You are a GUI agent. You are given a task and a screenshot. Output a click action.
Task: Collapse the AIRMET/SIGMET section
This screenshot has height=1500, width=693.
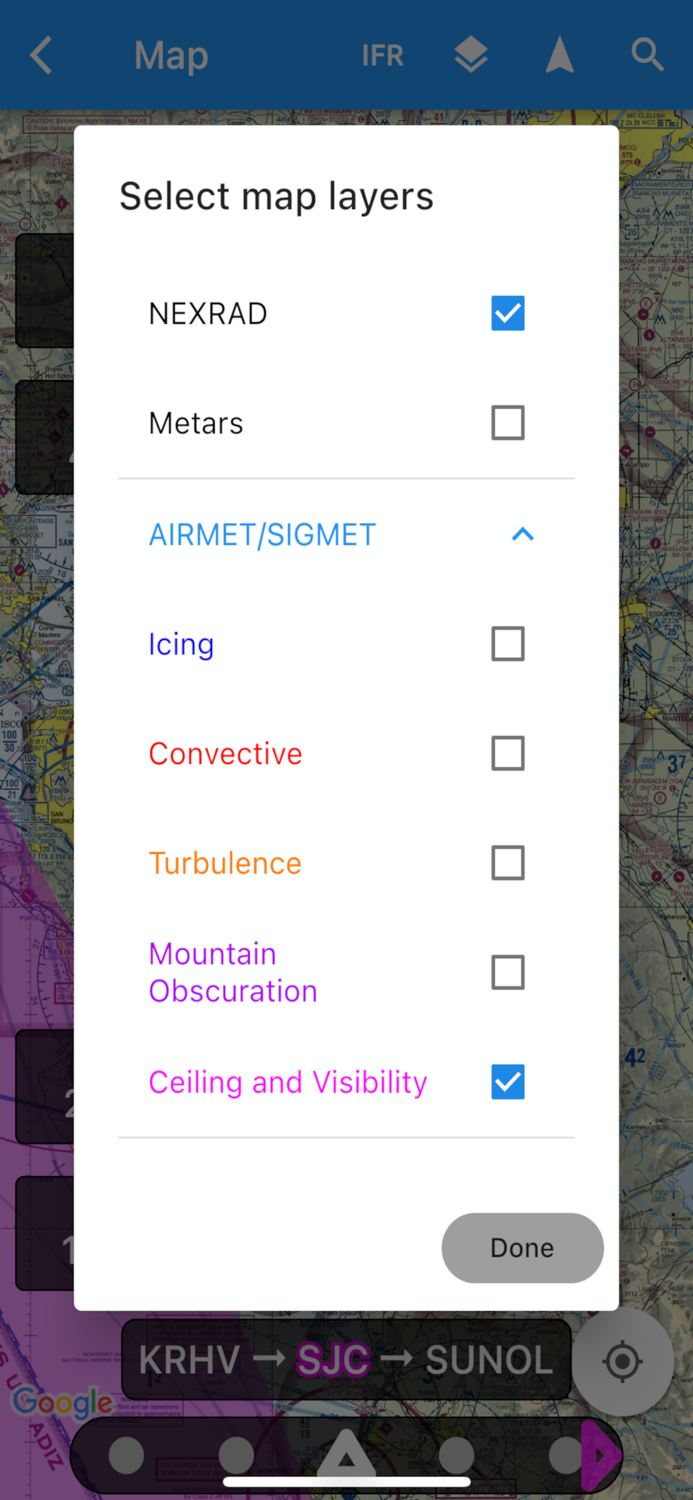(522, 535)
